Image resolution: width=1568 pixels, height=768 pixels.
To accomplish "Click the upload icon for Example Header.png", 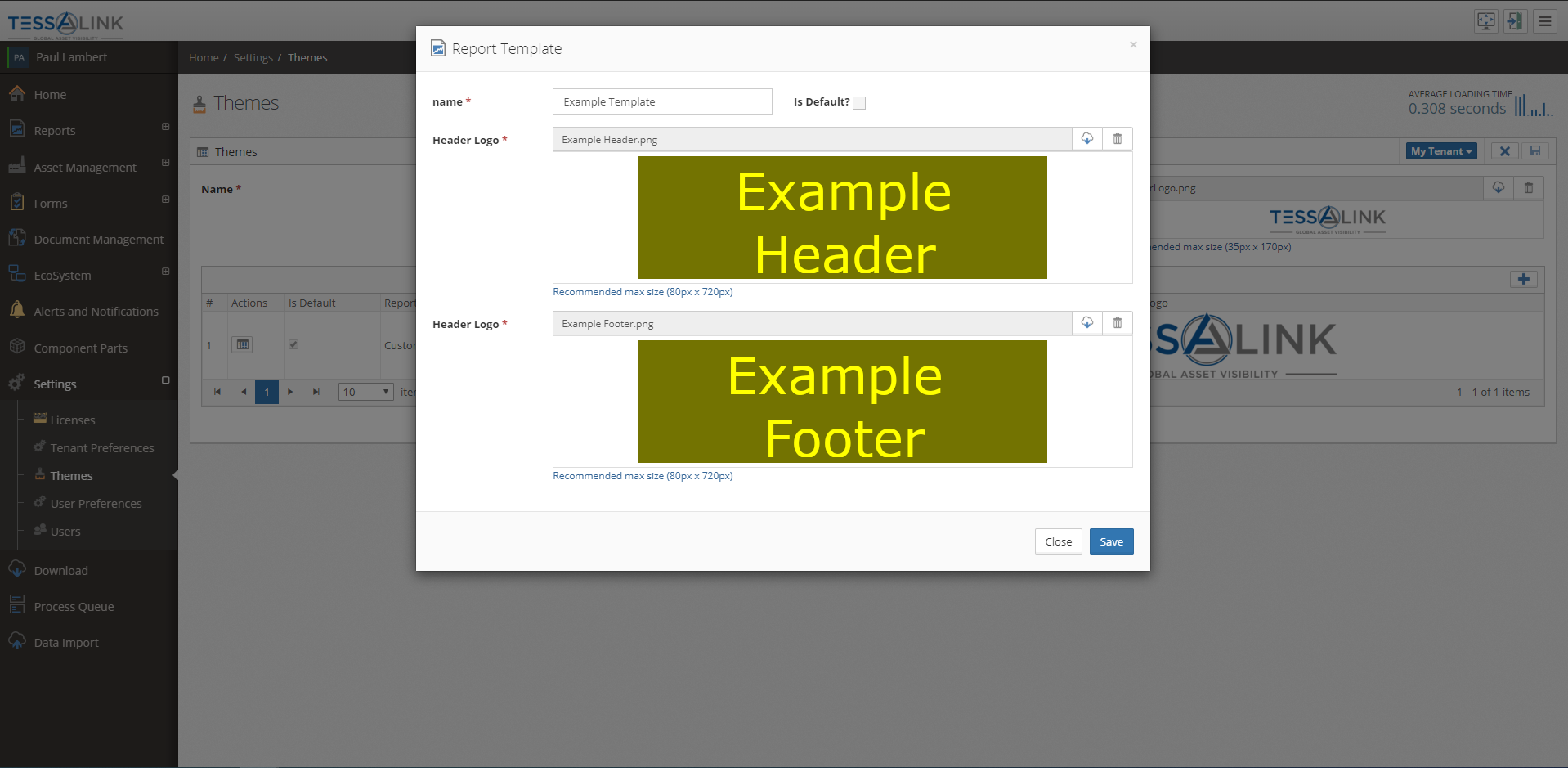I will pos(1086,139).
